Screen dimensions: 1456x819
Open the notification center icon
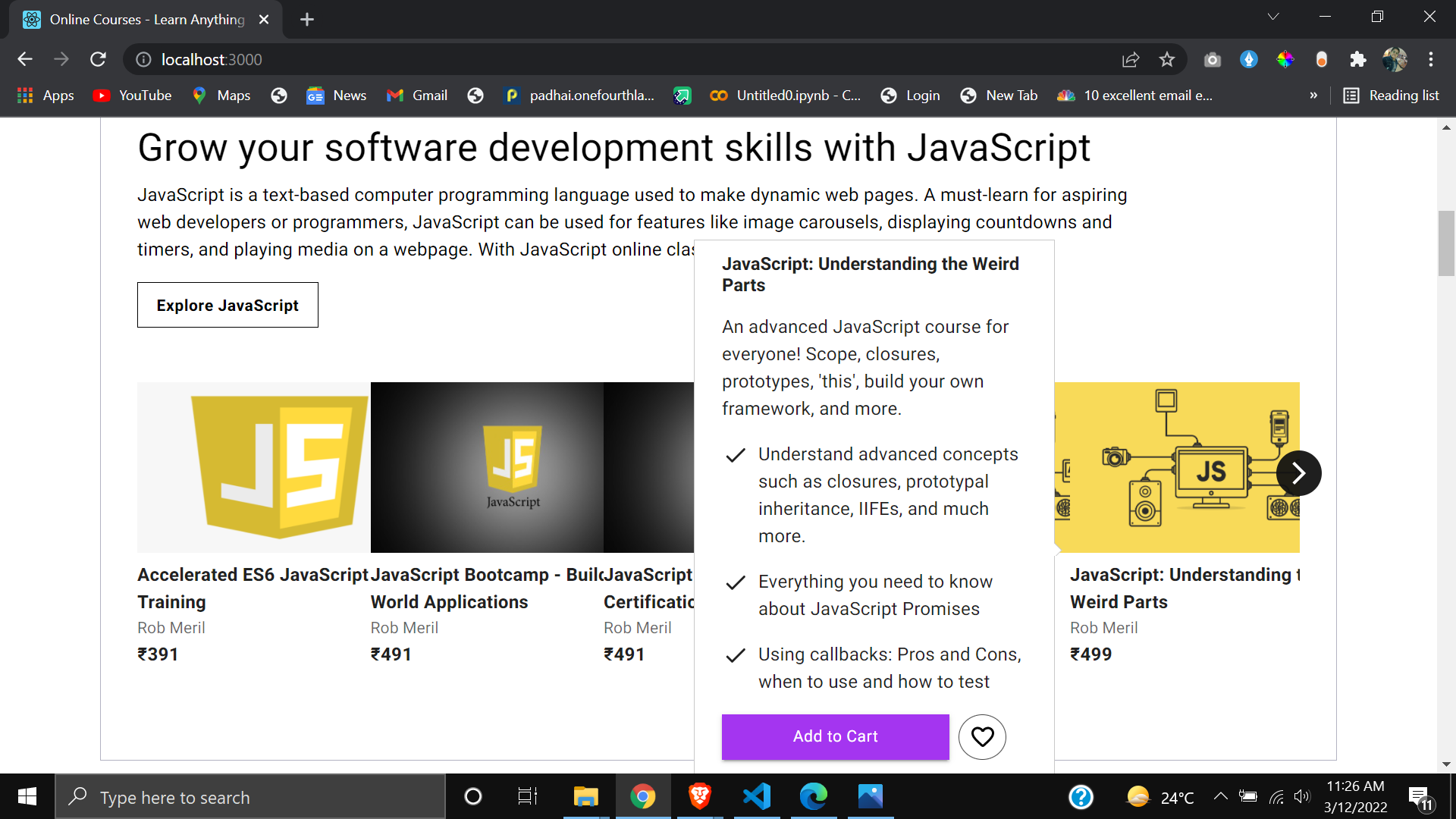[x=1420, y=798]
